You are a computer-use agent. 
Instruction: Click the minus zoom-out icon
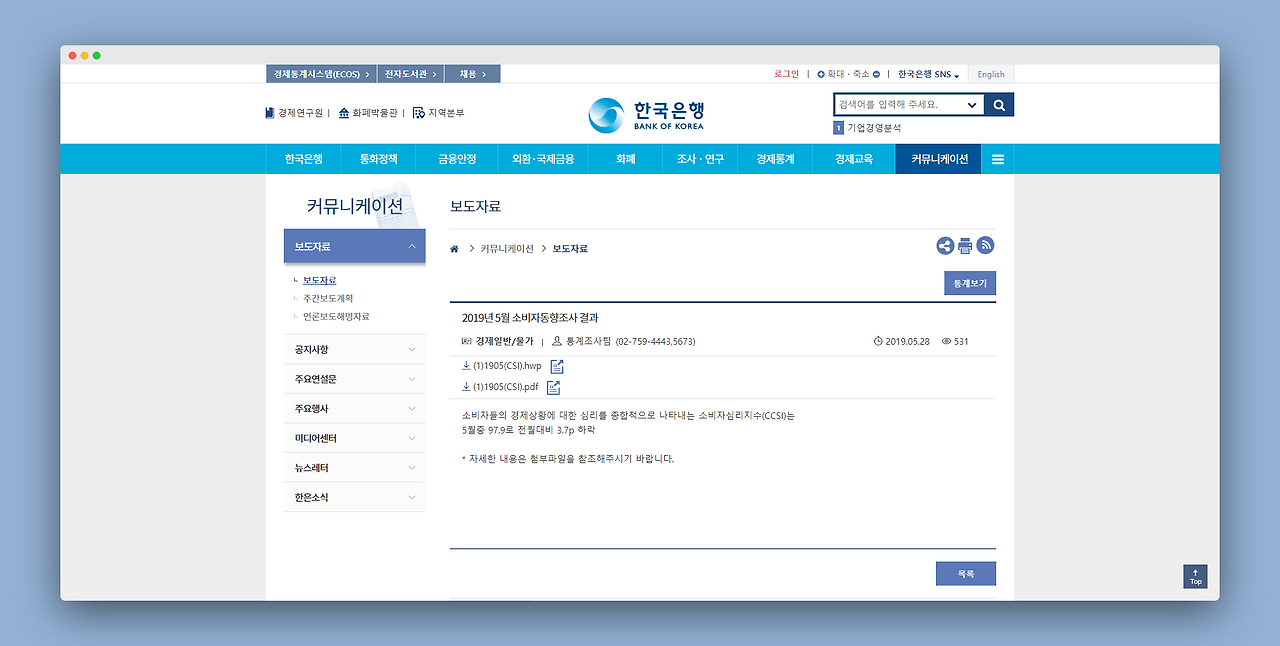[876, 74]
